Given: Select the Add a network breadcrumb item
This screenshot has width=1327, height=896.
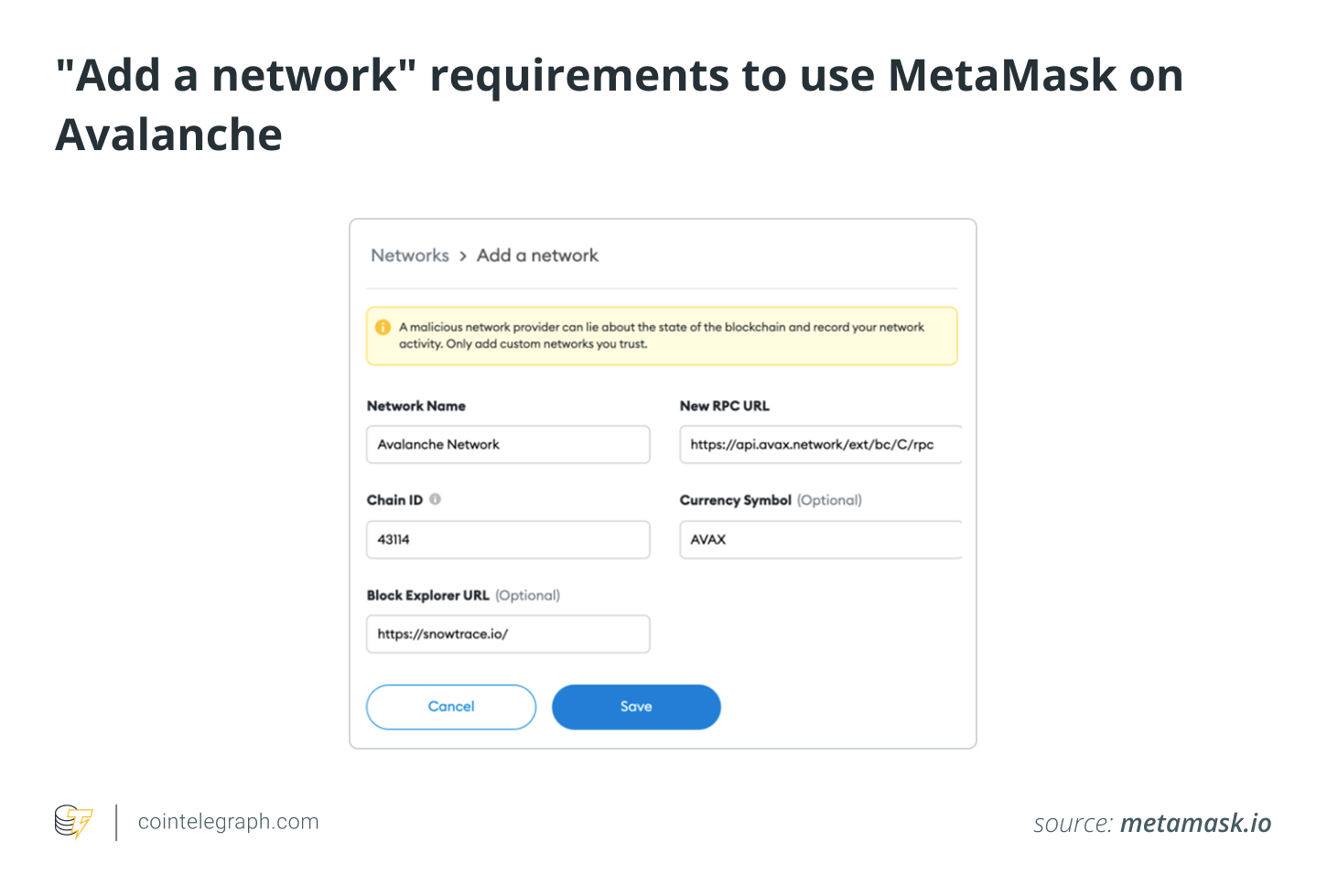Looking at the screenshot, I should (x=537, y=255).
